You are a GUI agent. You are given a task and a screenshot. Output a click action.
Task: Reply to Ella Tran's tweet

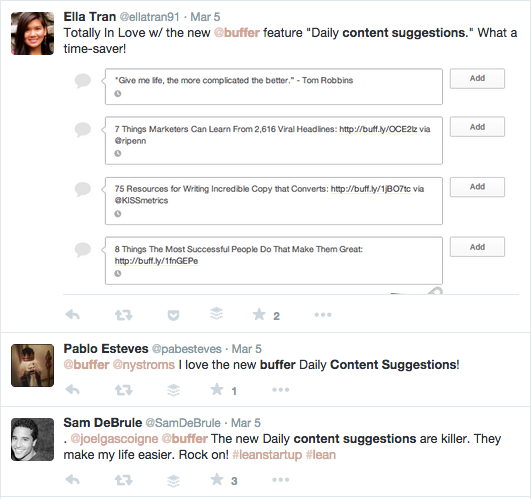pos(72,315)
